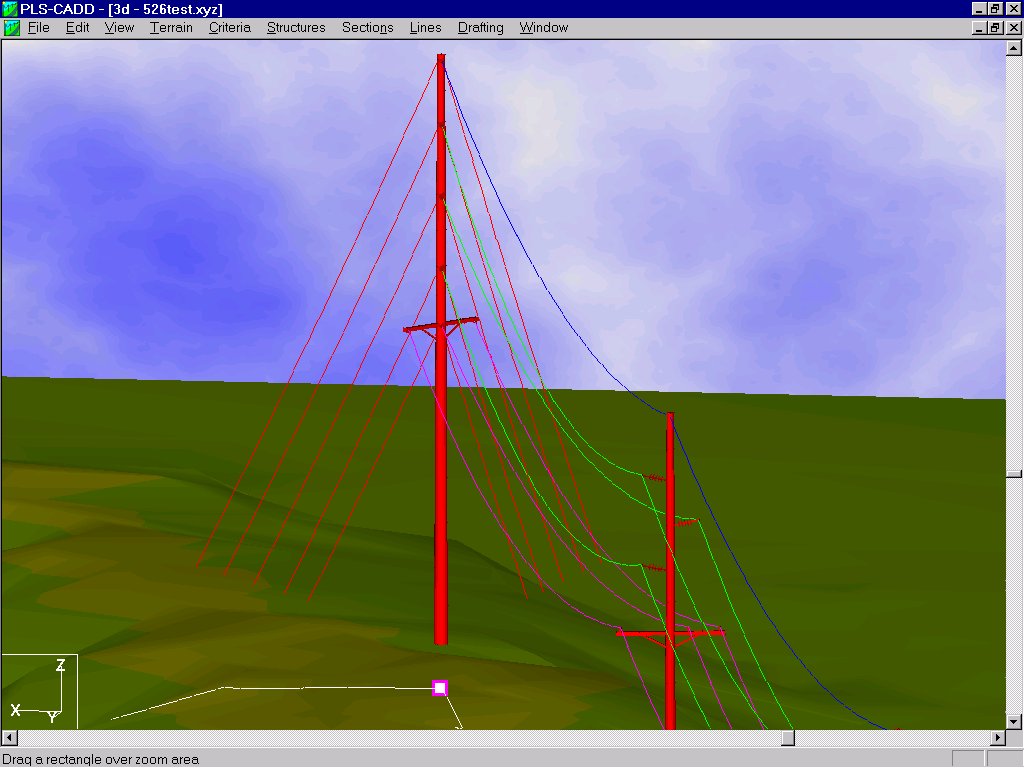Minimize the 3d document child window
This screenshot has width=1024, height=768.
(x=978, y=27)
